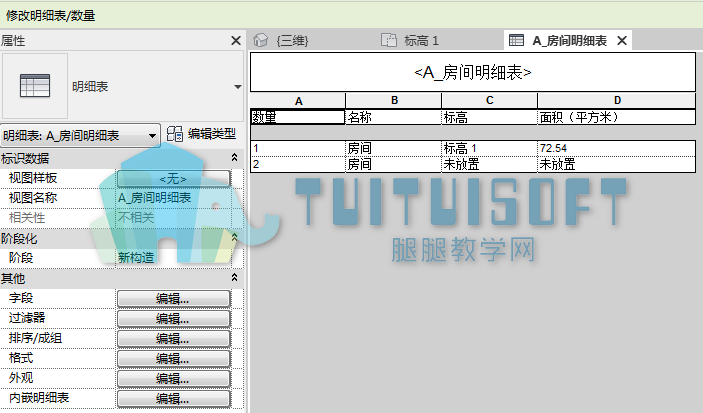Click the 房间 cell in row 1

tap(394, 148)
